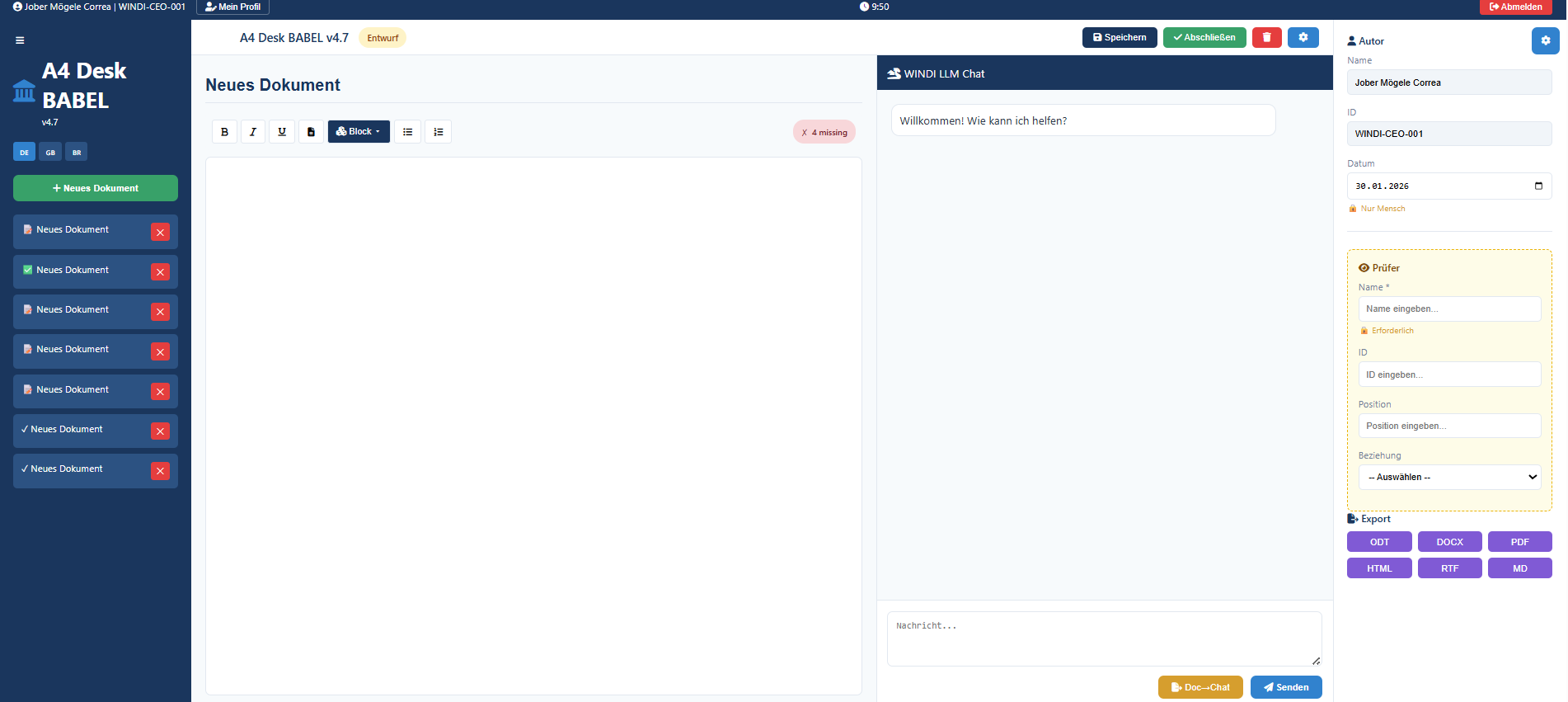Delete the sixth Neues Dokument entry
The width and height of the screenshot is (1568, 702).
(x=160, y=431)
